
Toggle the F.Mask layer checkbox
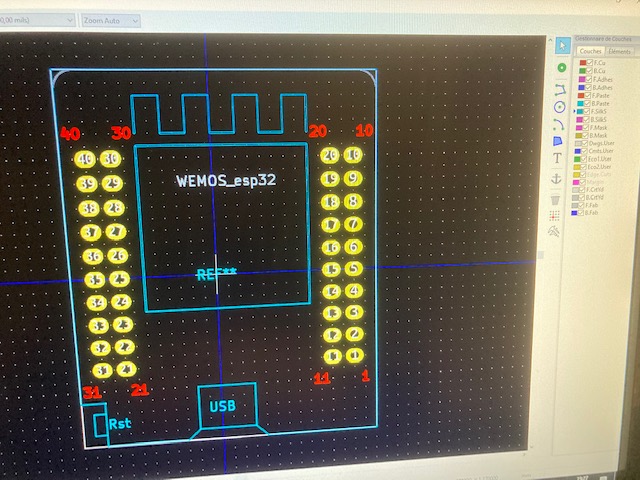coord(586,127)
